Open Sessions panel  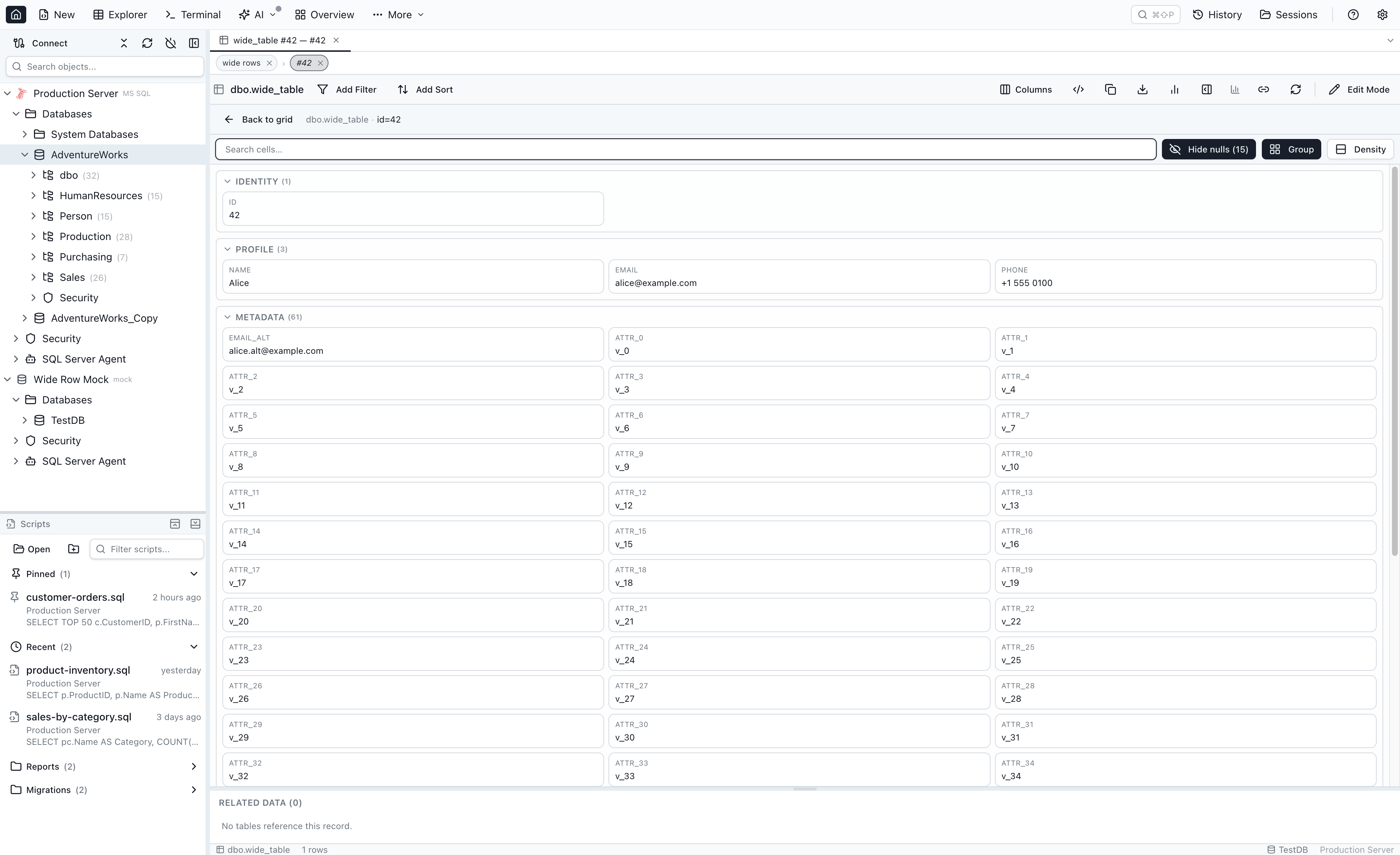pos(1288,14)
